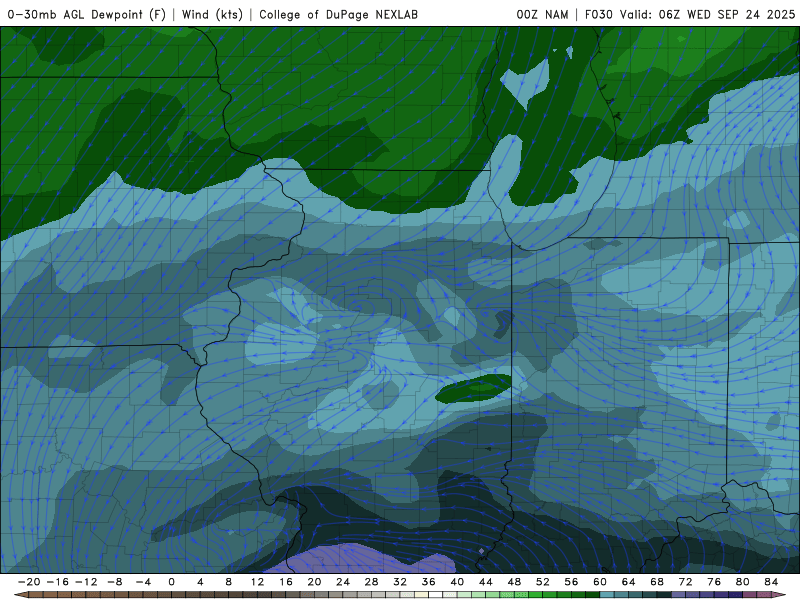Click the 16 legend value

(286, 582)
